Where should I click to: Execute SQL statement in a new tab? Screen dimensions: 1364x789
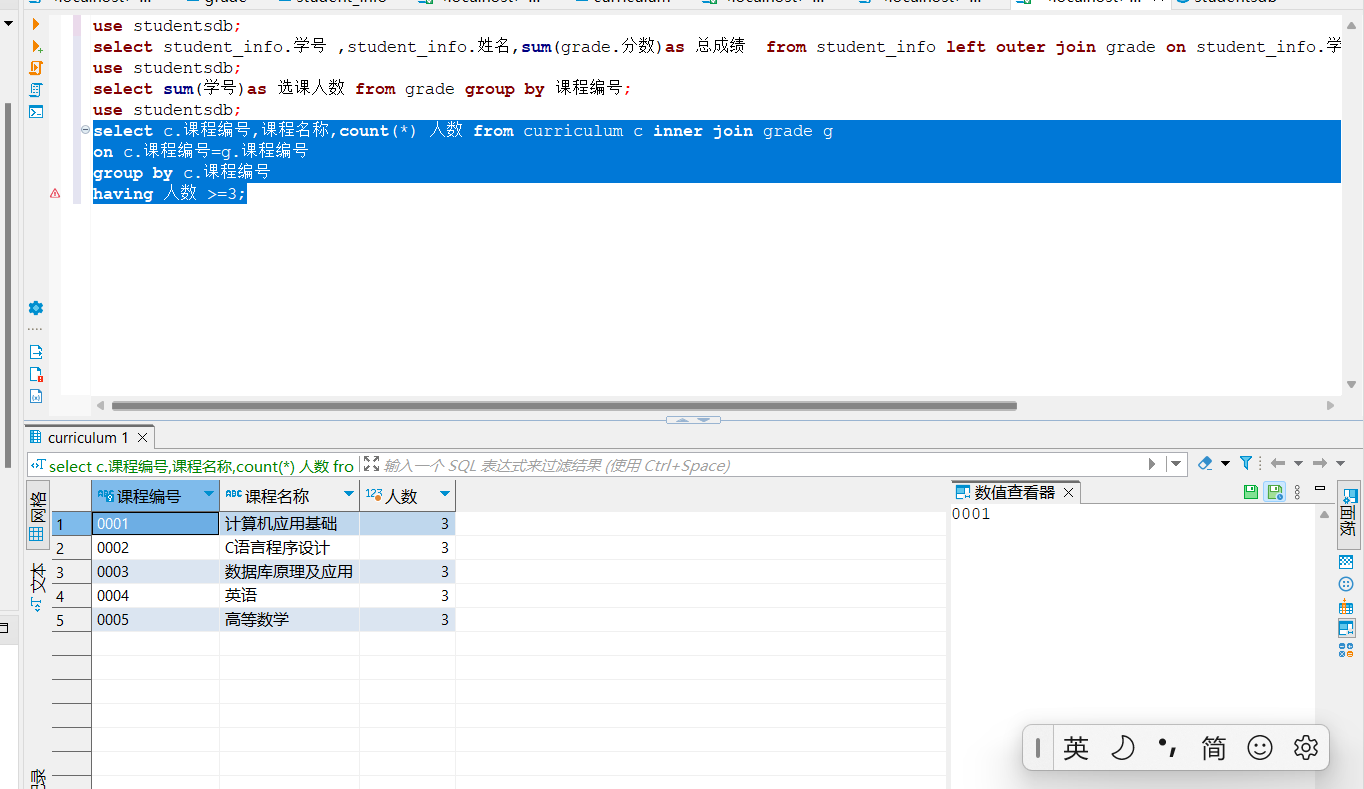click(36, 46)
